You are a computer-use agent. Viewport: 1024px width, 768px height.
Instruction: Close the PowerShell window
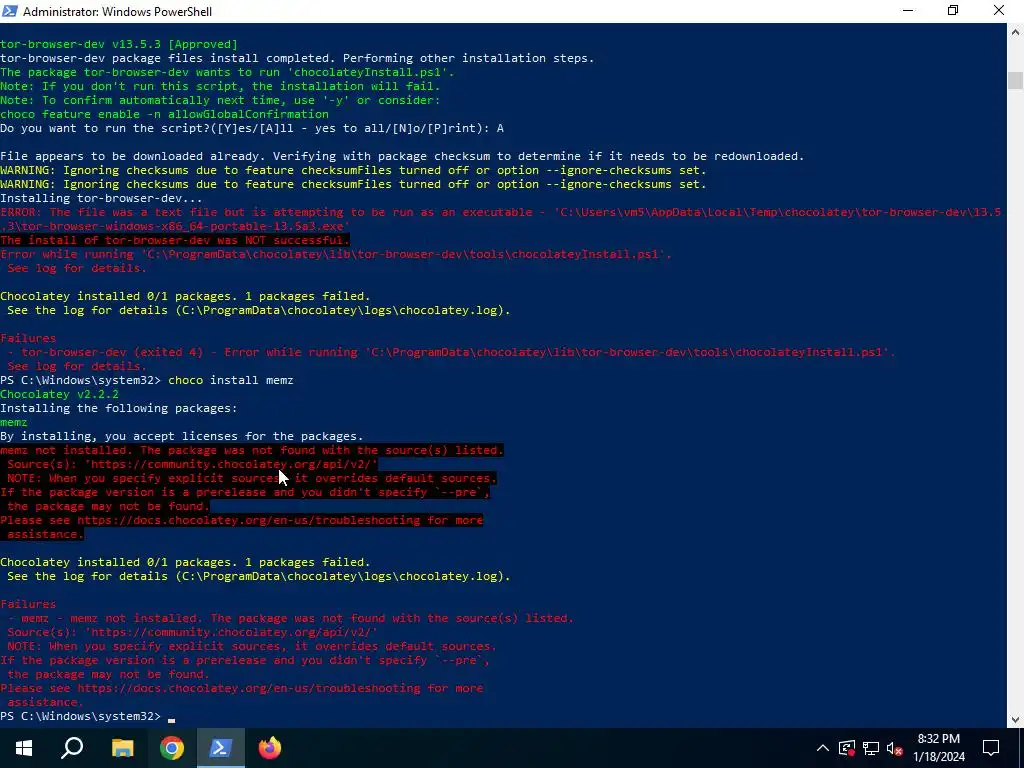coord(999,11)
